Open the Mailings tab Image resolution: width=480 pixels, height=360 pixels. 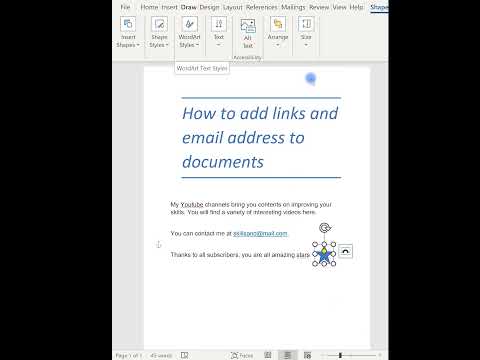[293, 7]
